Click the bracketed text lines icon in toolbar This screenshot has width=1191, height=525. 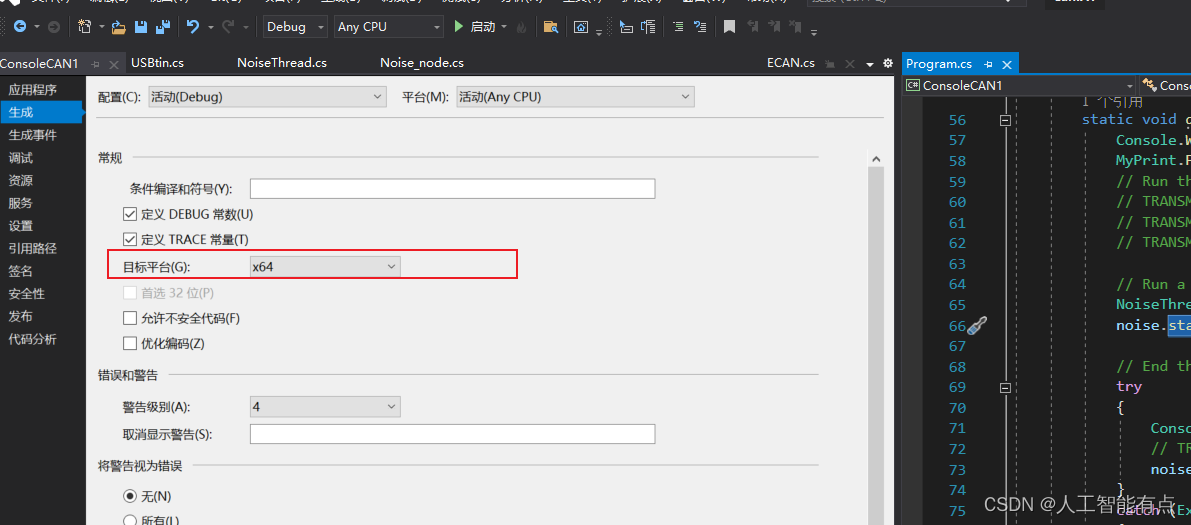[648, 27]
